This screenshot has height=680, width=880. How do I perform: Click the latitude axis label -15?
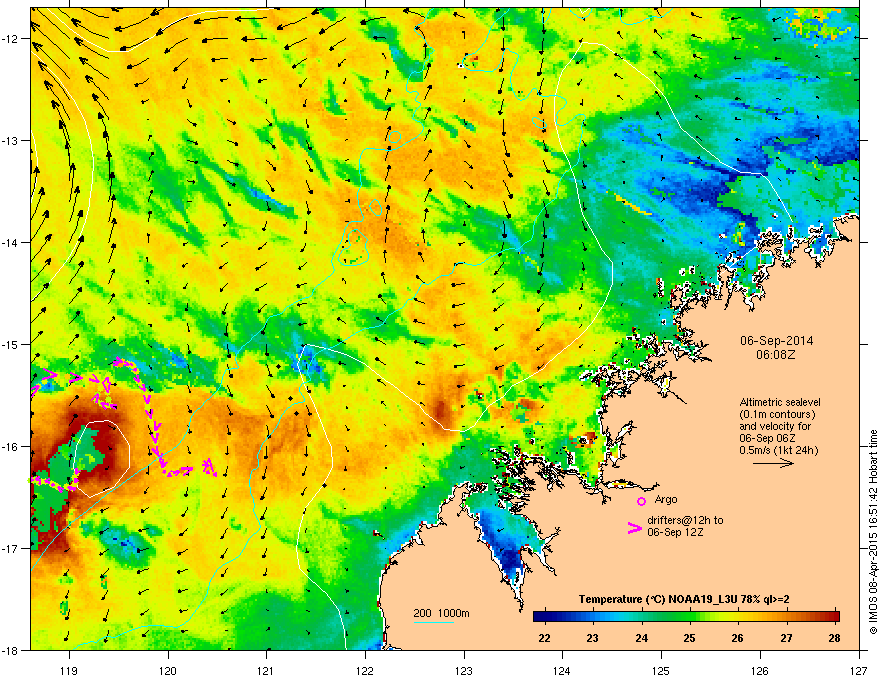tap(11, 344)
